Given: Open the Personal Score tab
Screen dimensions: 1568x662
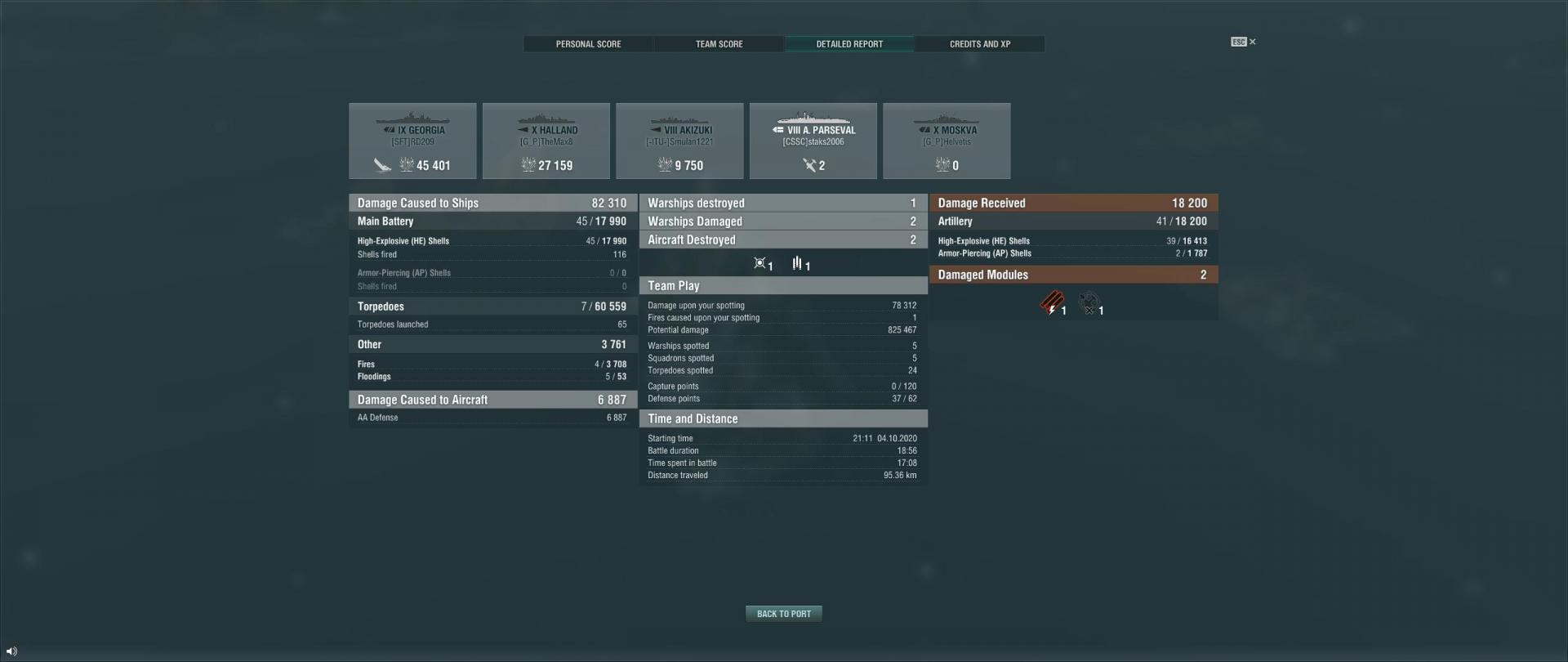Looking at the screenshot, I should coord(588,44).
